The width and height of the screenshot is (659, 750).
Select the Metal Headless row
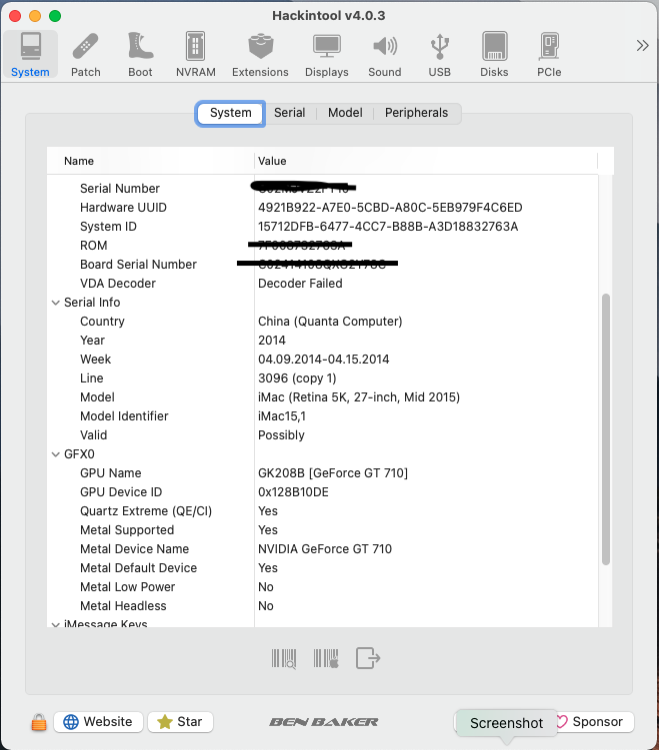tap(323, 606)
